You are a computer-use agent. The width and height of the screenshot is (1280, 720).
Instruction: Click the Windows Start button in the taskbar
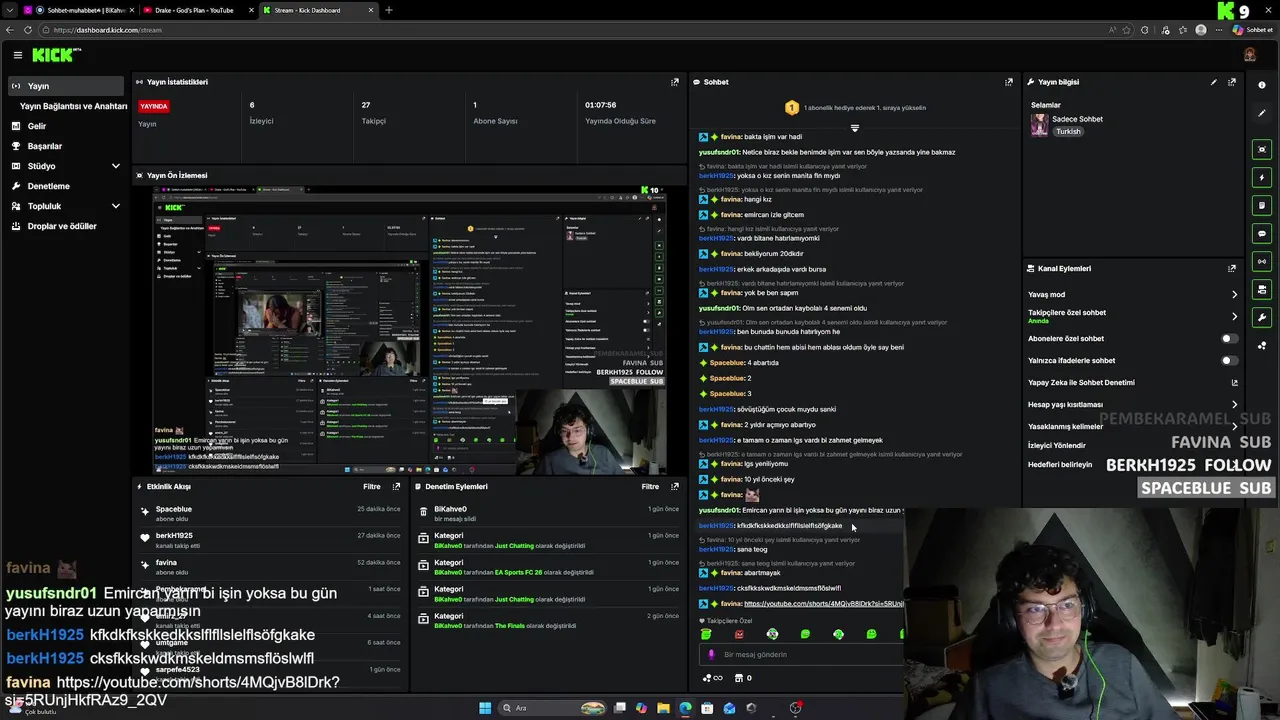click(x=485, y=708)
